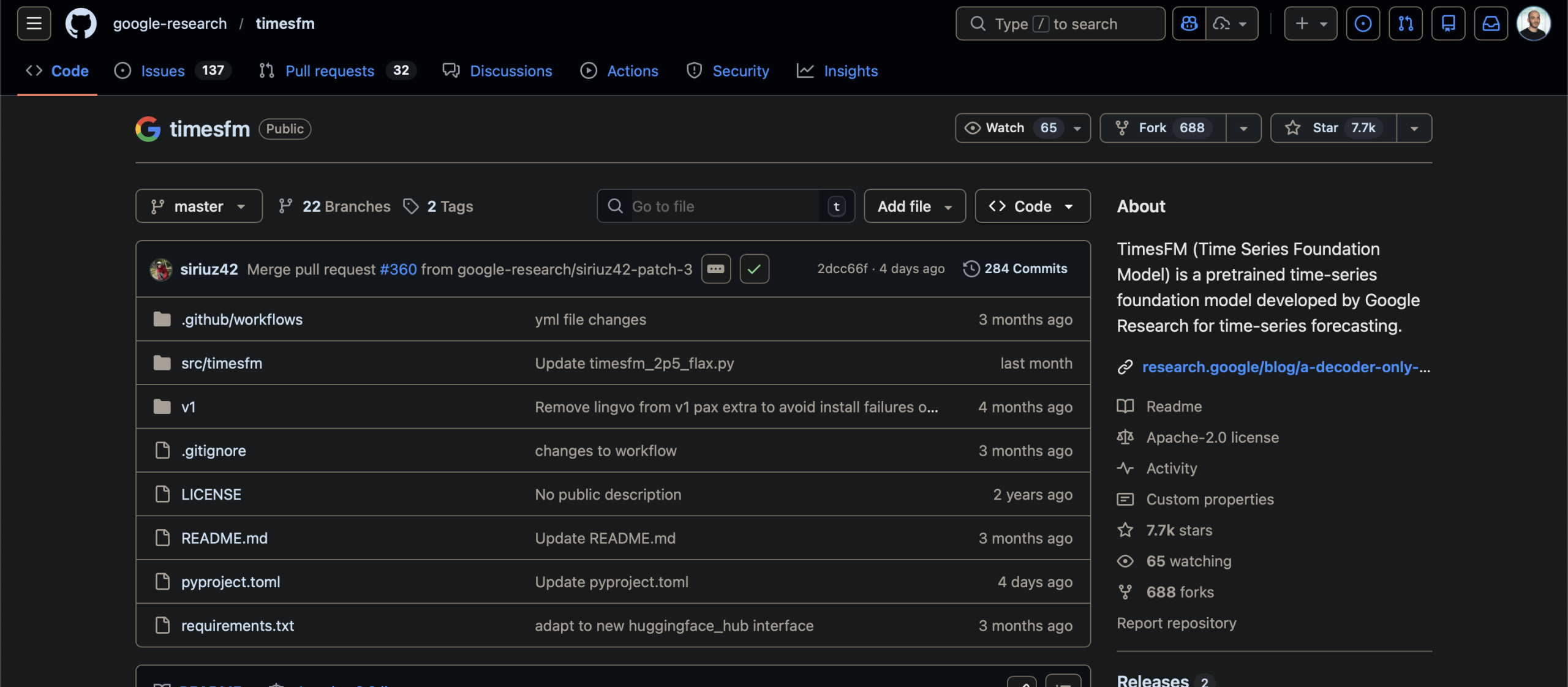Open the Add file dropdown
The image size is (1568, 687).
pyautogui.click(x=913, y=206)
